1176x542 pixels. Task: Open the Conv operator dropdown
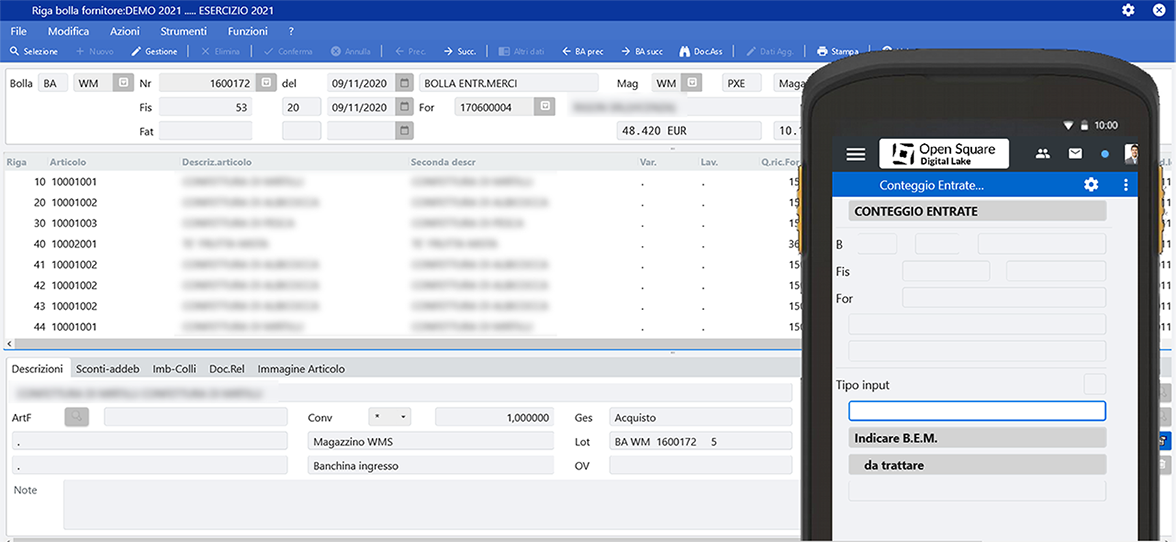(391, 417)
